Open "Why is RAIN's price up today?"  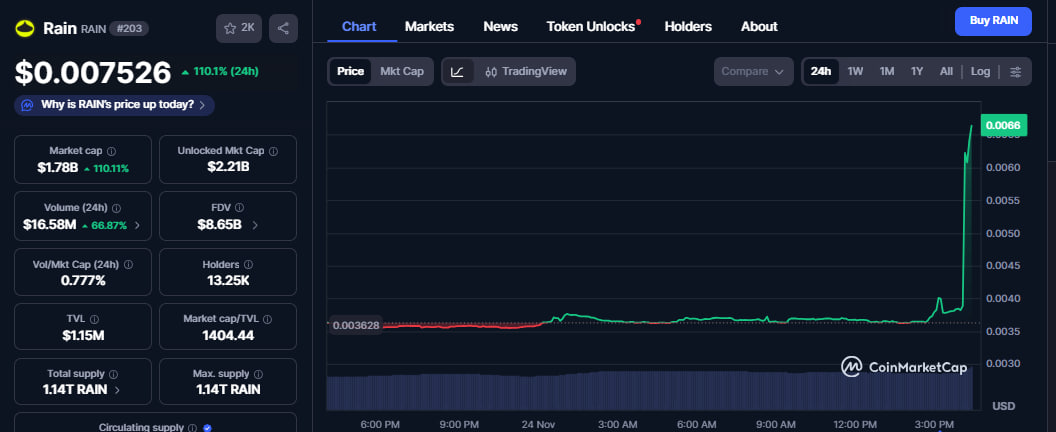point(114,104)
